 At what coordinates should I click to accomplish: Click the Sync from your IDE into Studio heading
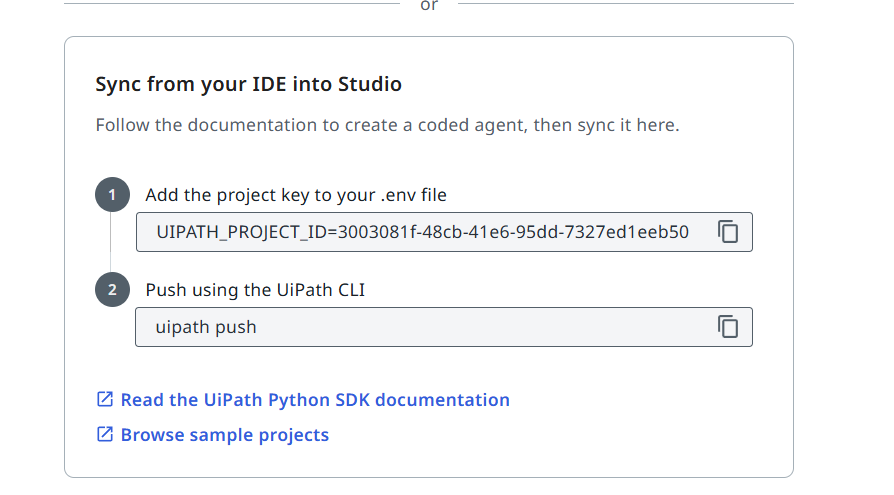tap(248, 85)
